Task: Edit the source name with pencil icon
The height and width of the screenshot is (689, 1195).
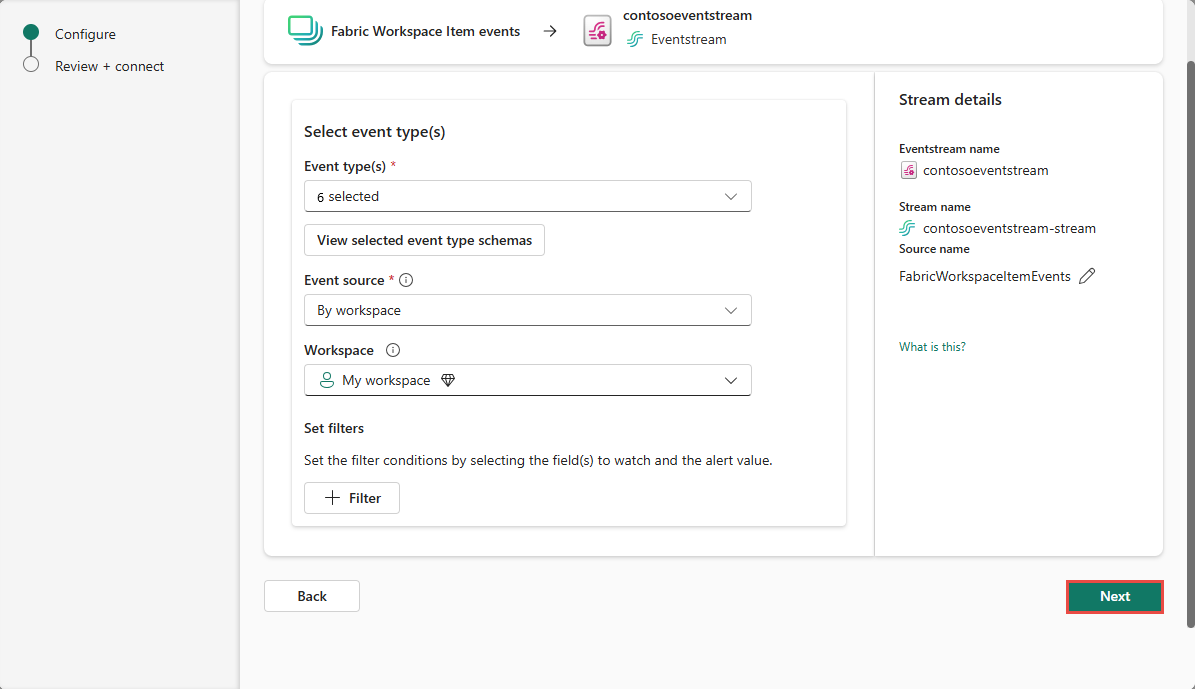Action: click(1088, 276)
